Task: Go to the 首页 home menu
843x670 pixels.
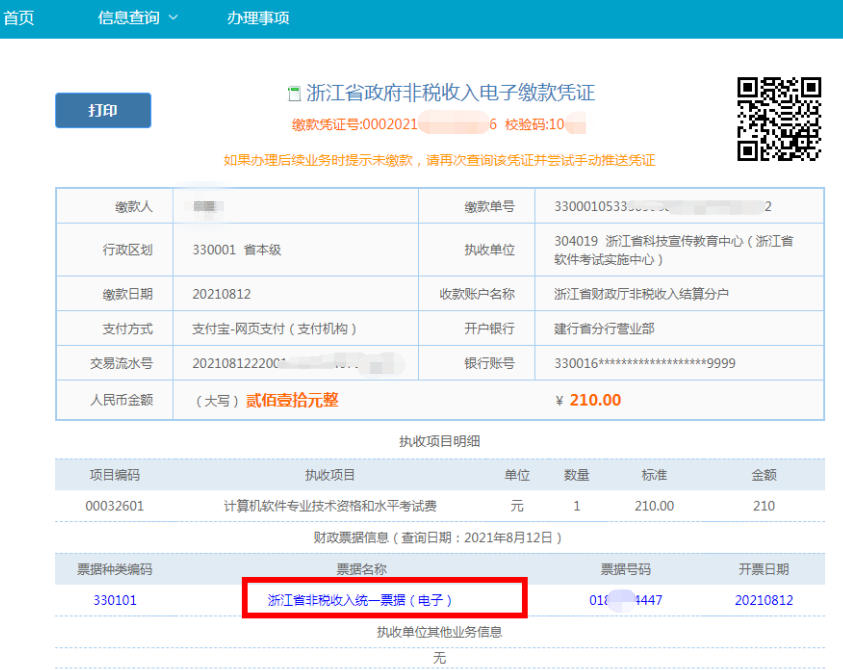Action: coord(18,18)
